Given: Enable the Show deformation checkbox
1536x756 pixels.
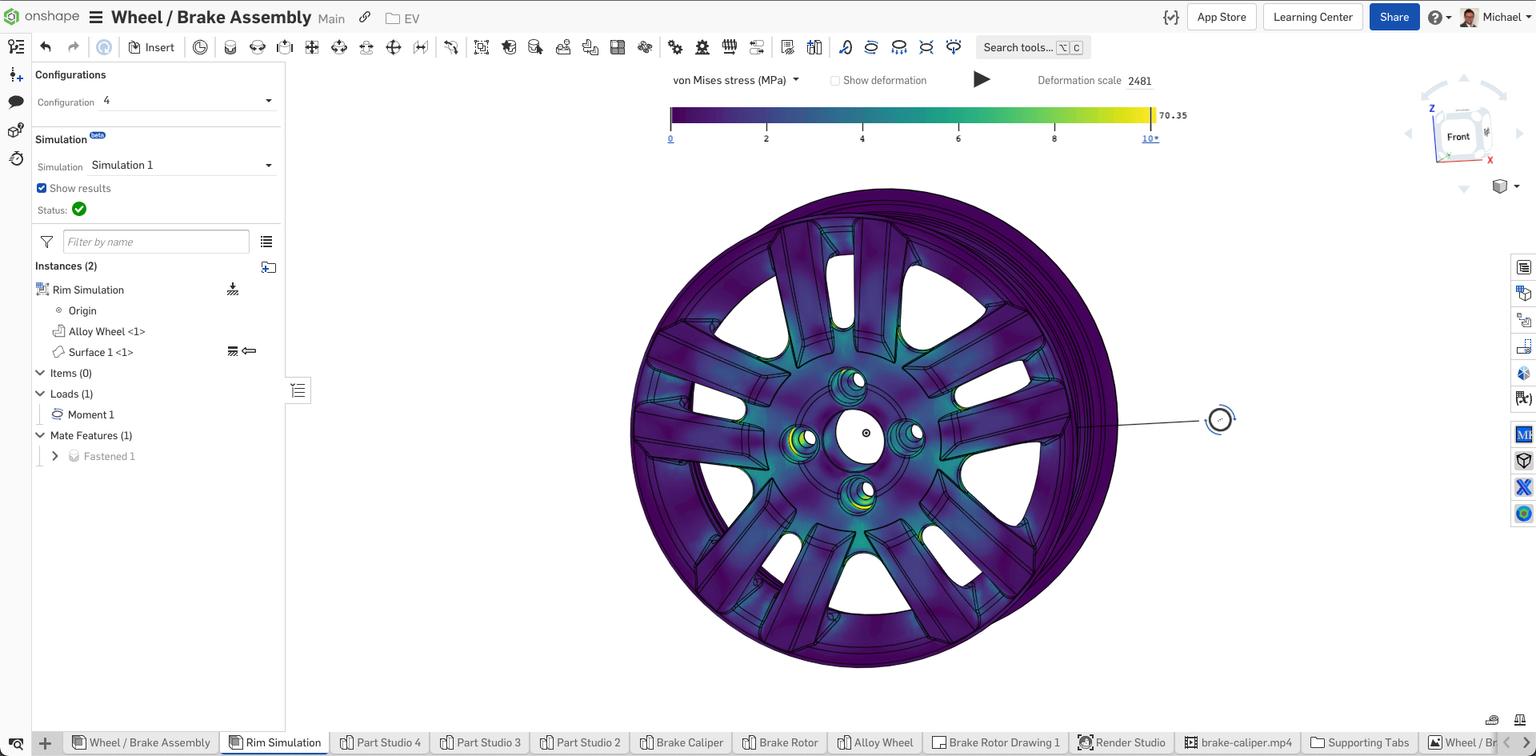Looking at the screenshot, I should point(834,80).
